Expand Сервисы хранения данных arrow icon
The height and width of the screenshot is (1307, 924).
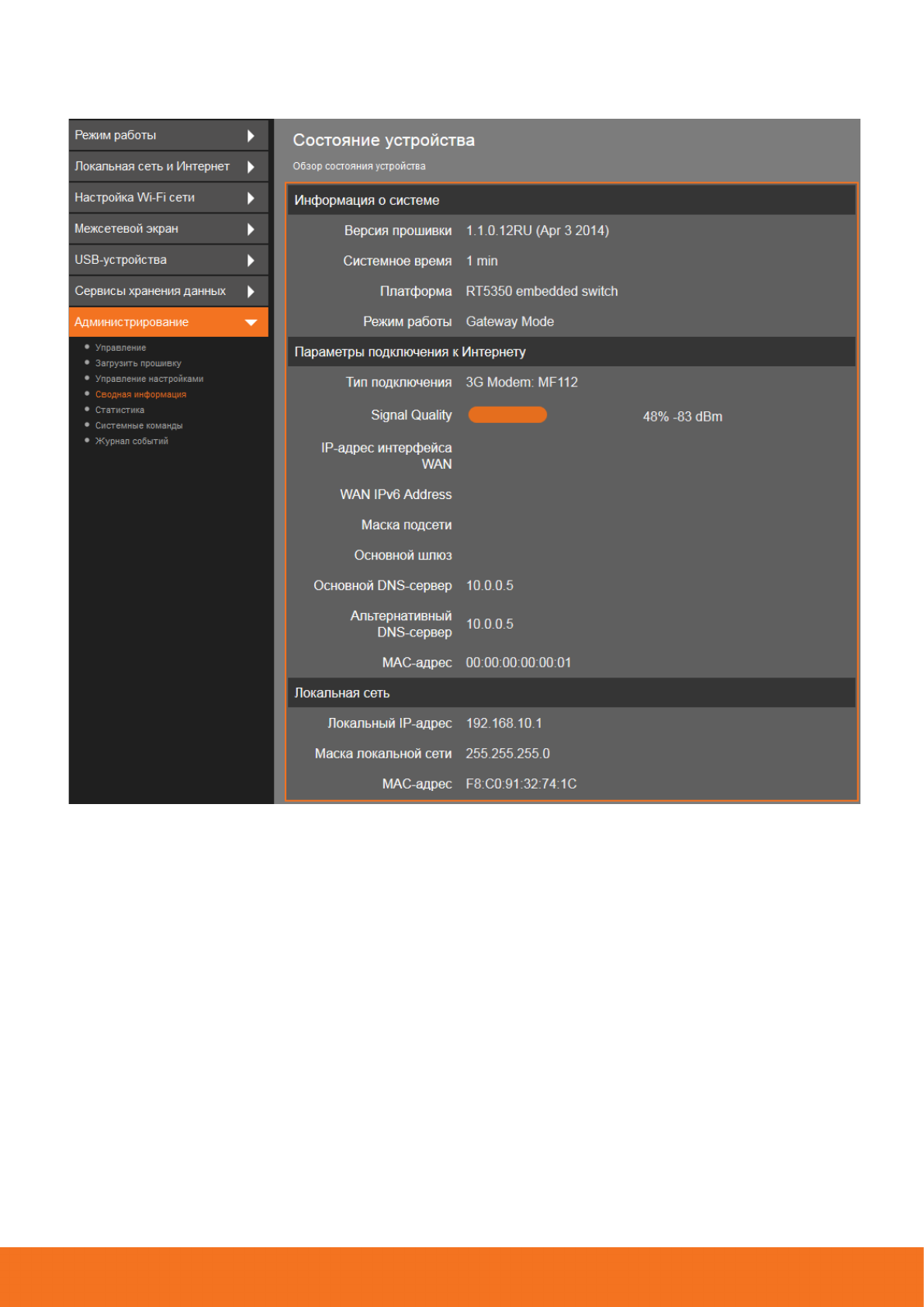coord(251,291)
